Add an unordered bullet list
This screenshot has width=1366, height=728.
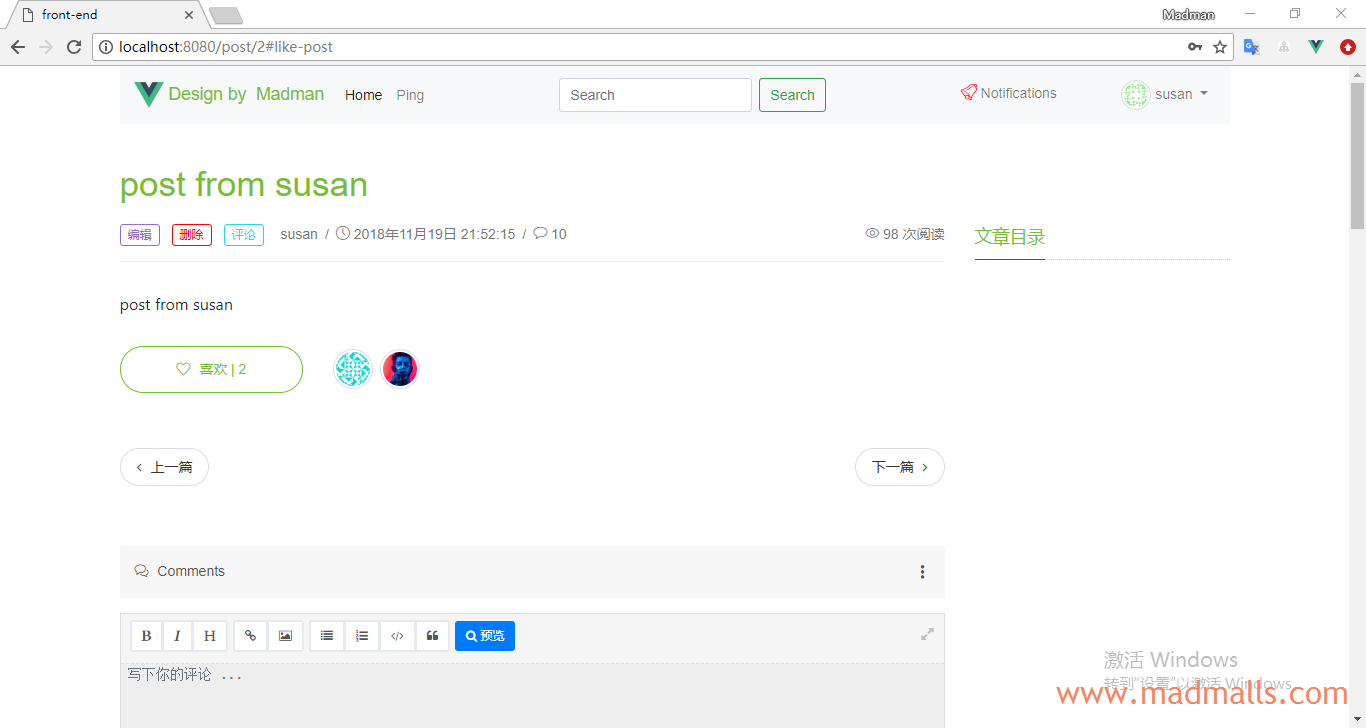pos(327,636)
